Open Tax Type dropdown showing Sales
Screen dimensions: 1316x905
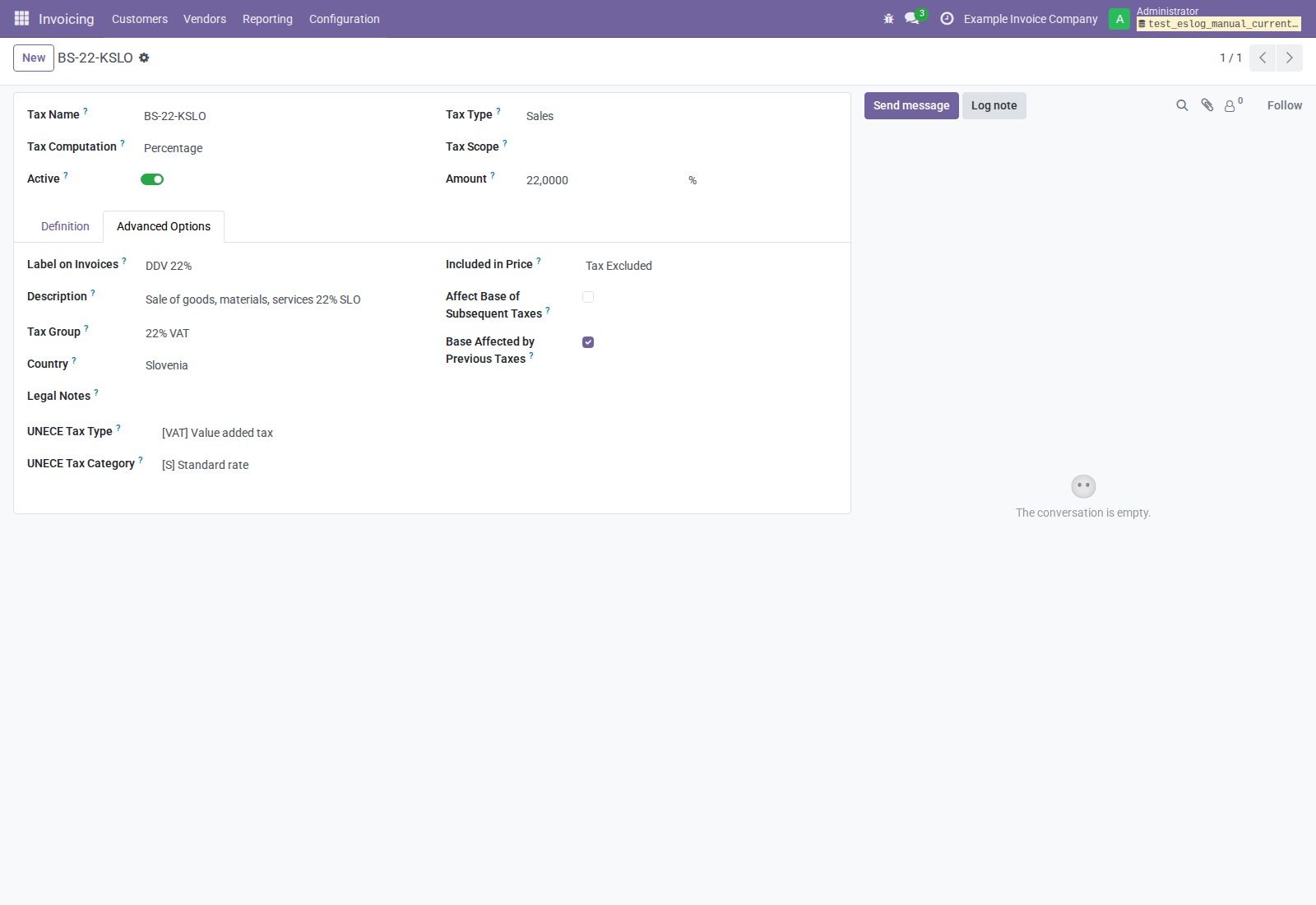[x=679, y=116]
